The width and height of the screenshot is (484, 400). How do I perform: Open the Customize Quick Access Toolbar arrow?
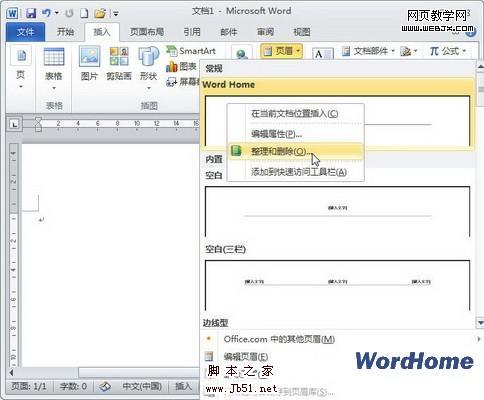click(x=116, y=14)
